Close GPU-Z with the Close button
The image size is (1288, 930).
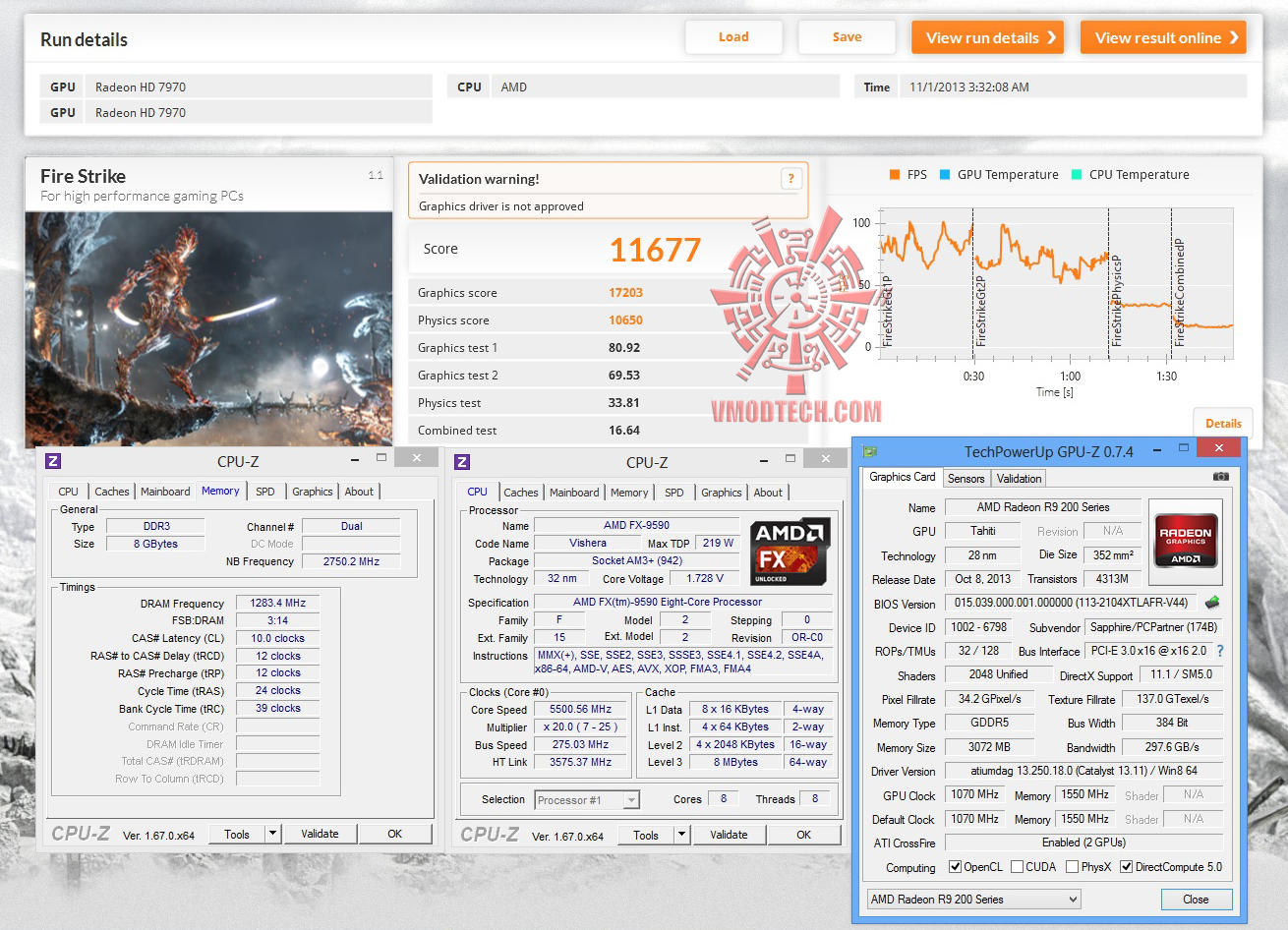1196,900
